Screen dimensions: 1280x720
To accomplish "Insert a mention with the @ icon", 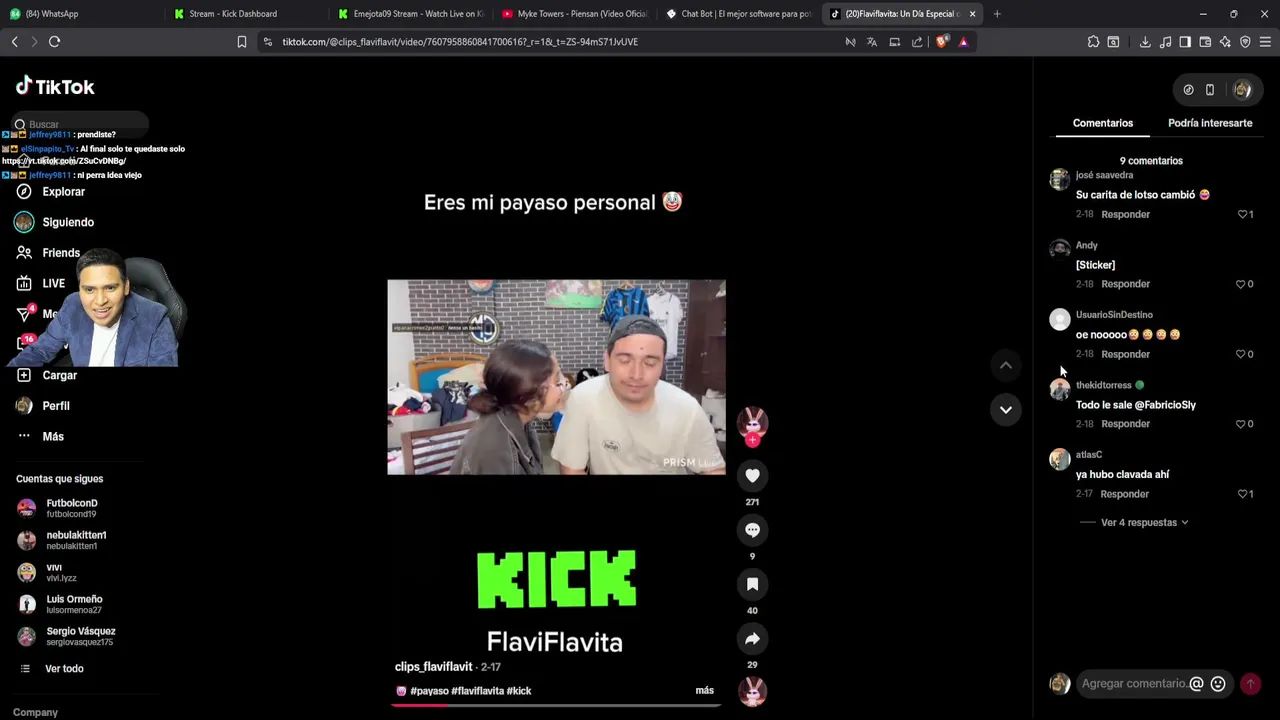I will [1196, 684].
